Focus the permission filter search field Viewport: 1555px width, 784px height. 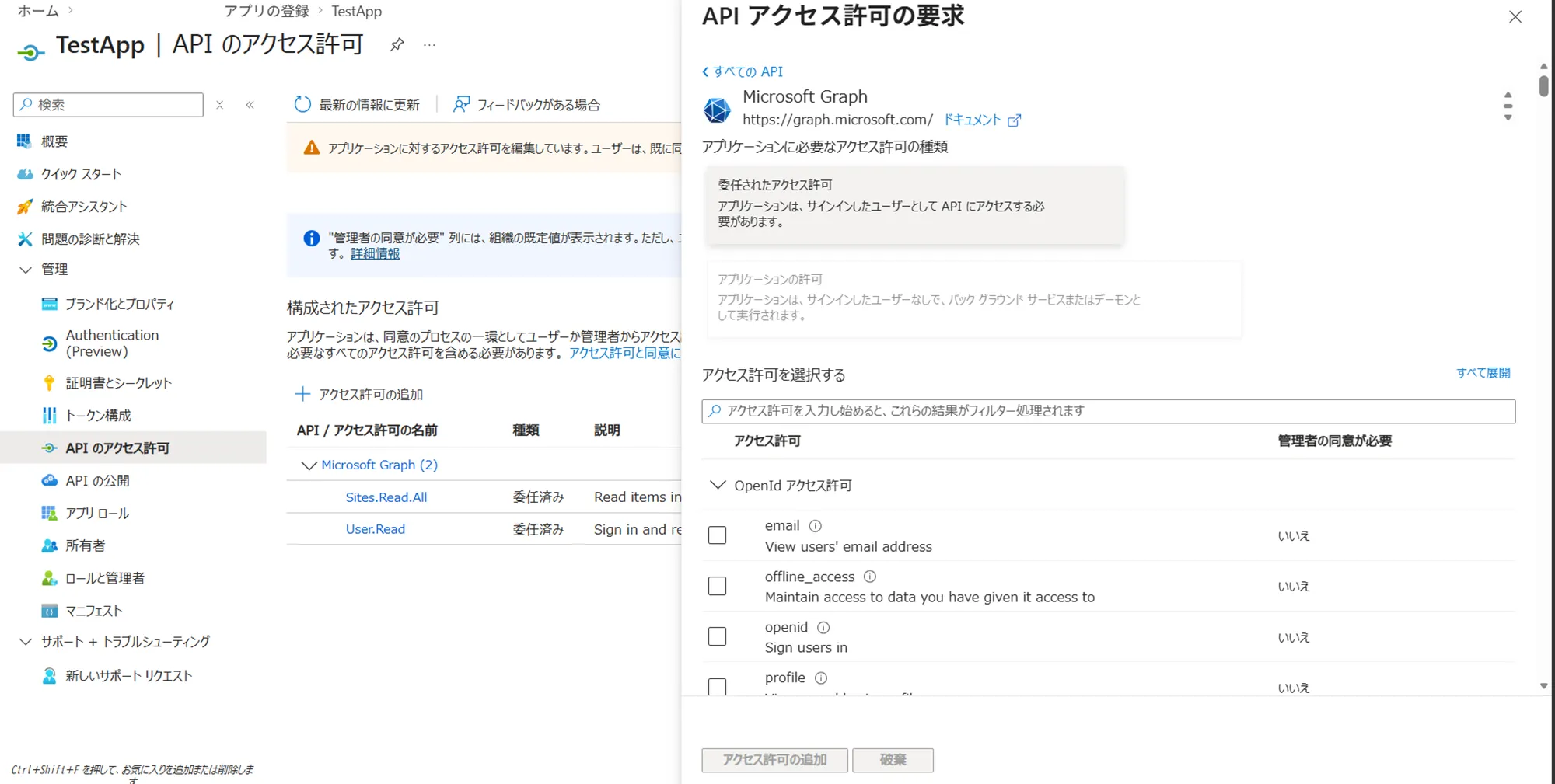coord(1108,411)
